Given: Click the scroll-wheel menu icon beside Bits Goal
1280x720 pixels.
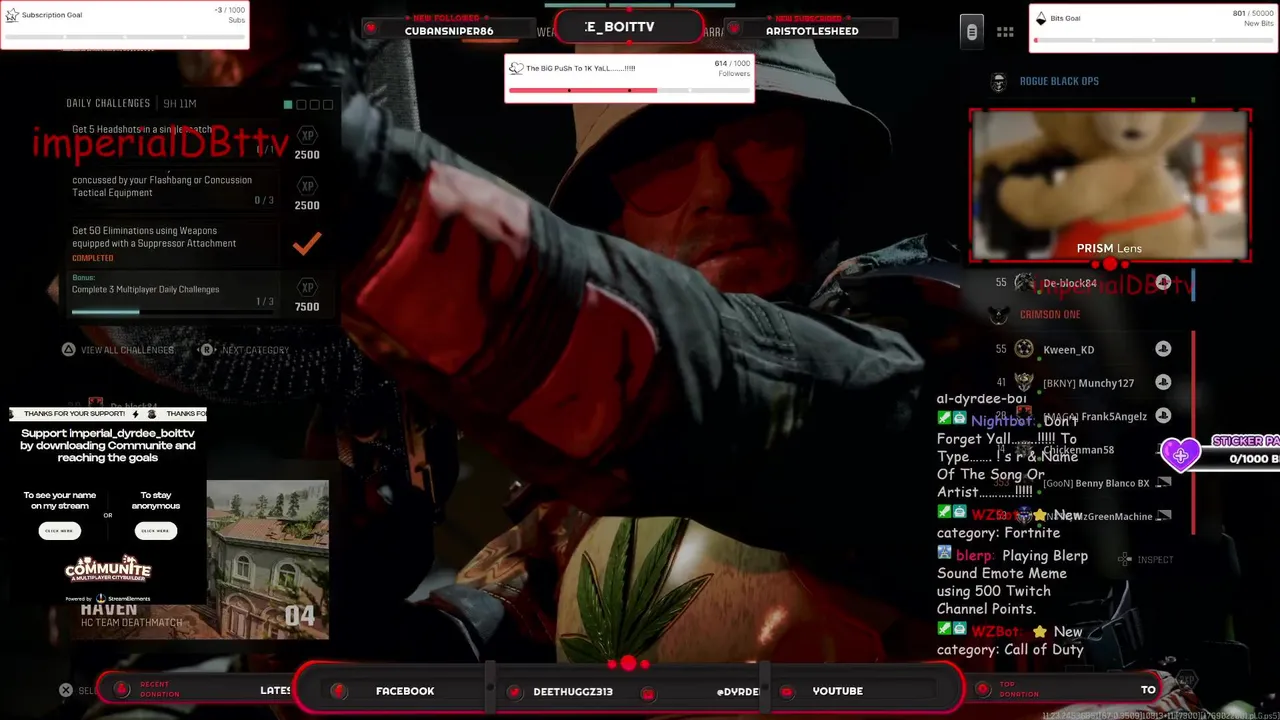Looking at the screenshot, I should pos(971,32).
